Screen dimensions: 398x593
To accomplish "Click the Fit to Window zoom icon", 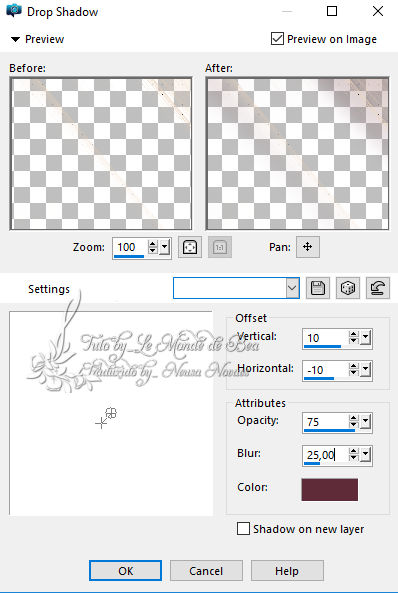I will point(190,247).
